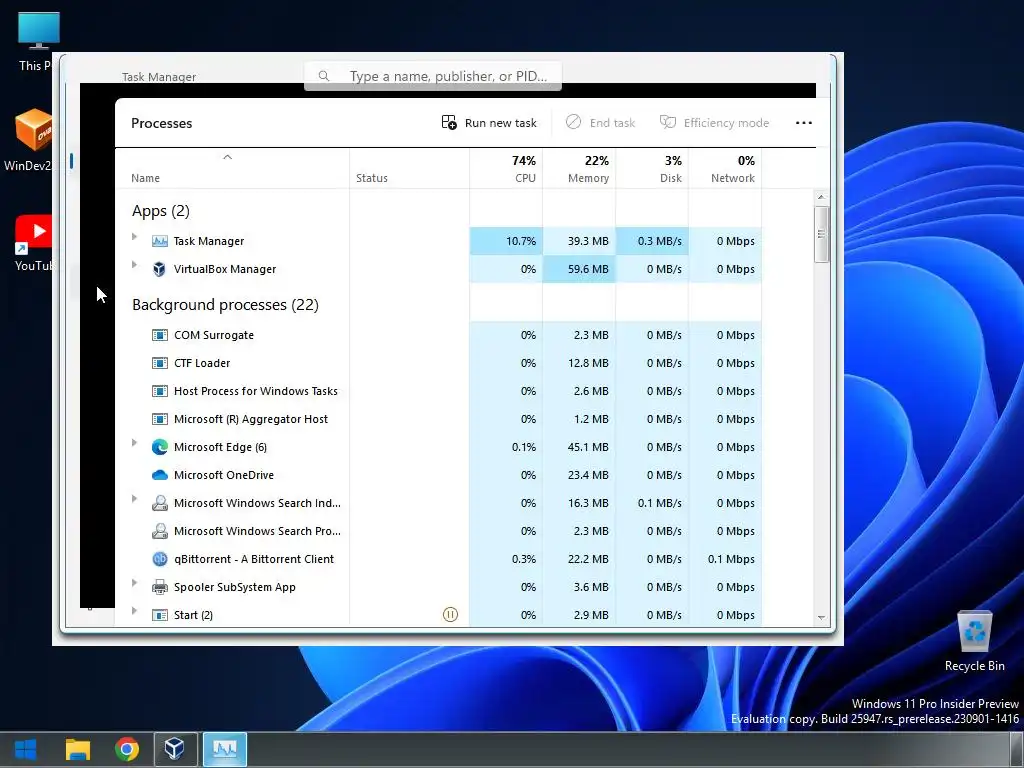Screen dimensions: 1024x768
Task: Click the Background processes (22) header
Action: click(x=225, y=305)
